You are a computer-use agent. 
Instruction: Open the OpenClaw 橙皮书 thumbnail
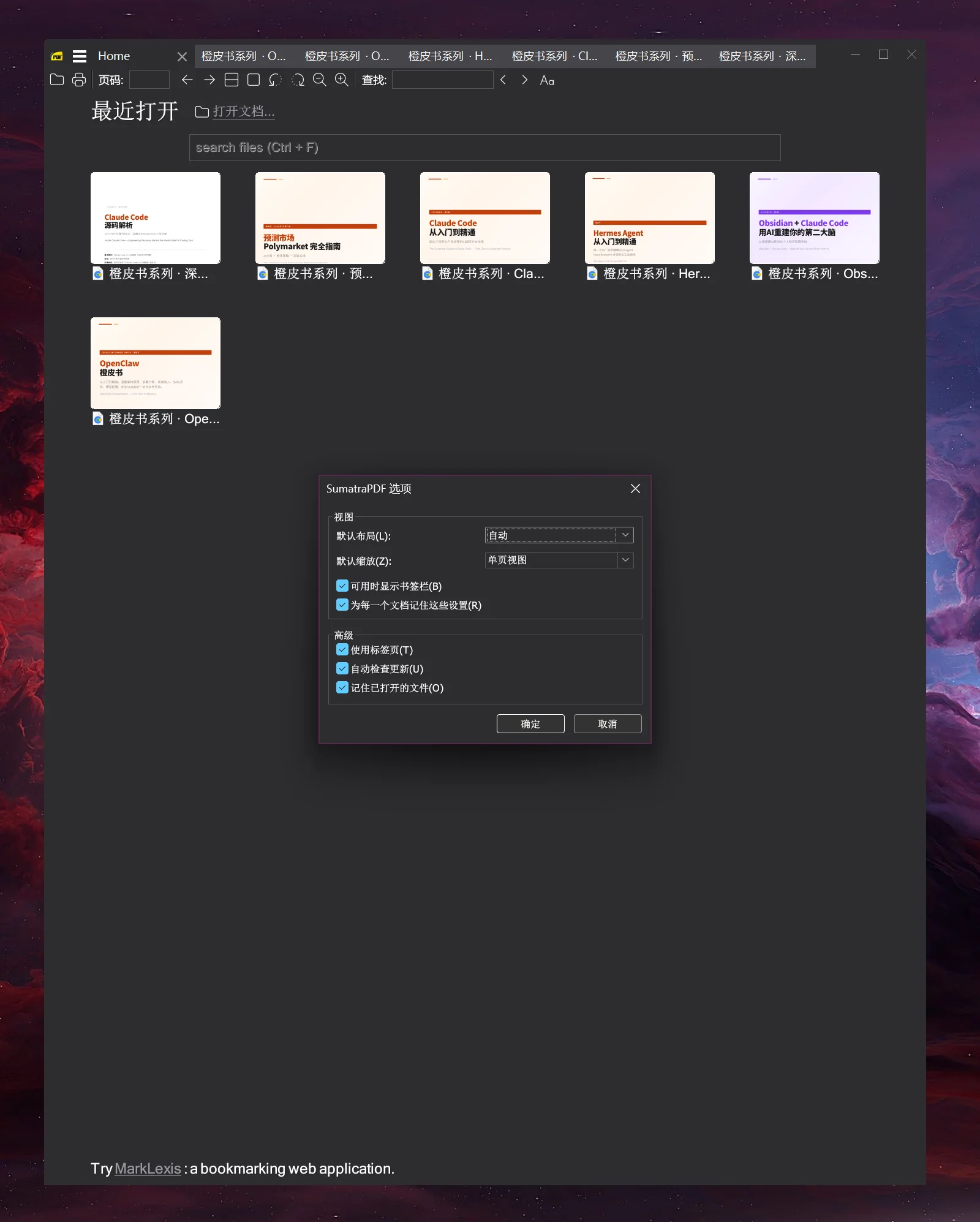click(156, 363)
